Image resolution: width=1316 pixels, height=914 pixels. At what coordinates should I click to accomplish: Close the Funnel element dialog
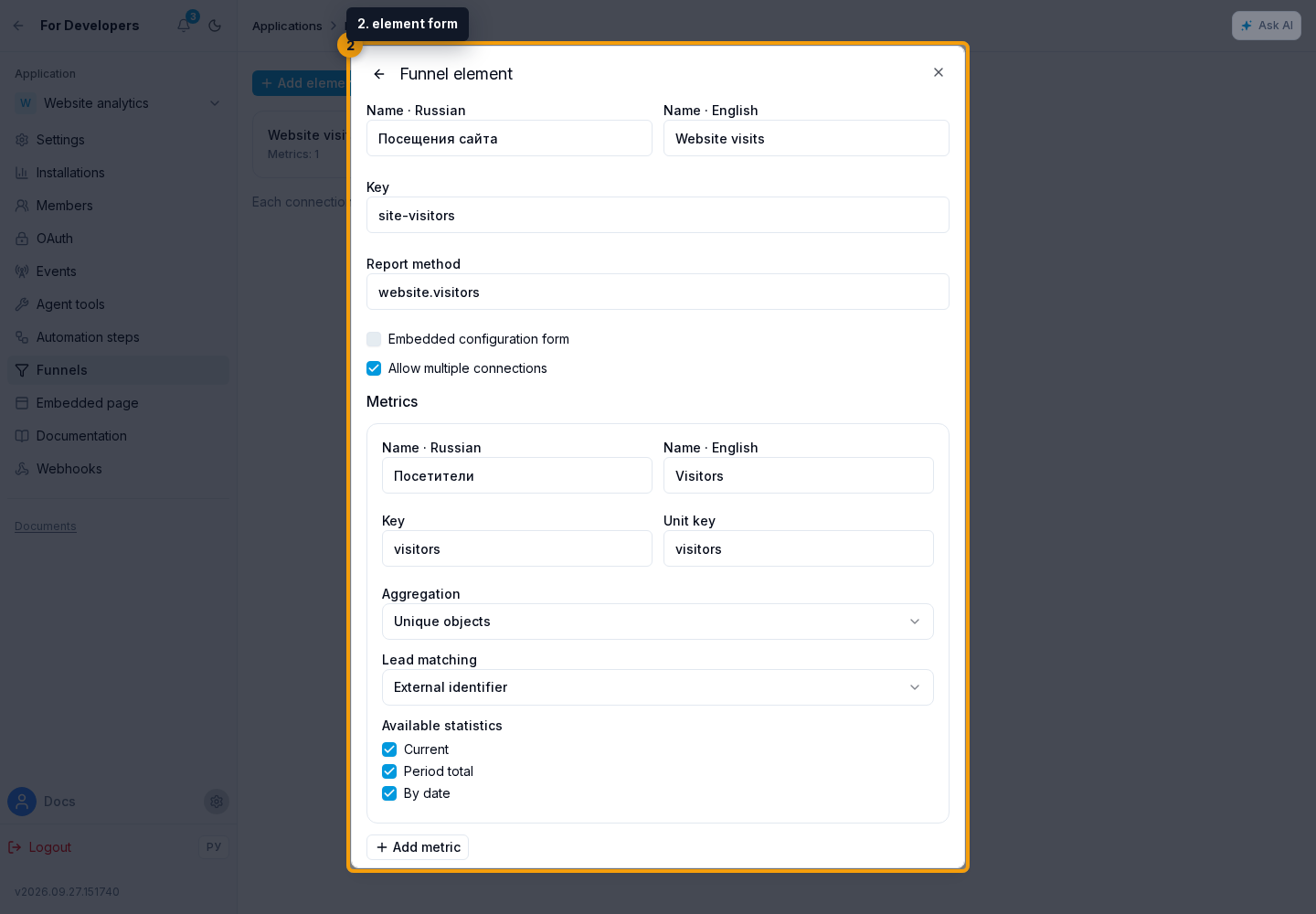click(939, 72)
